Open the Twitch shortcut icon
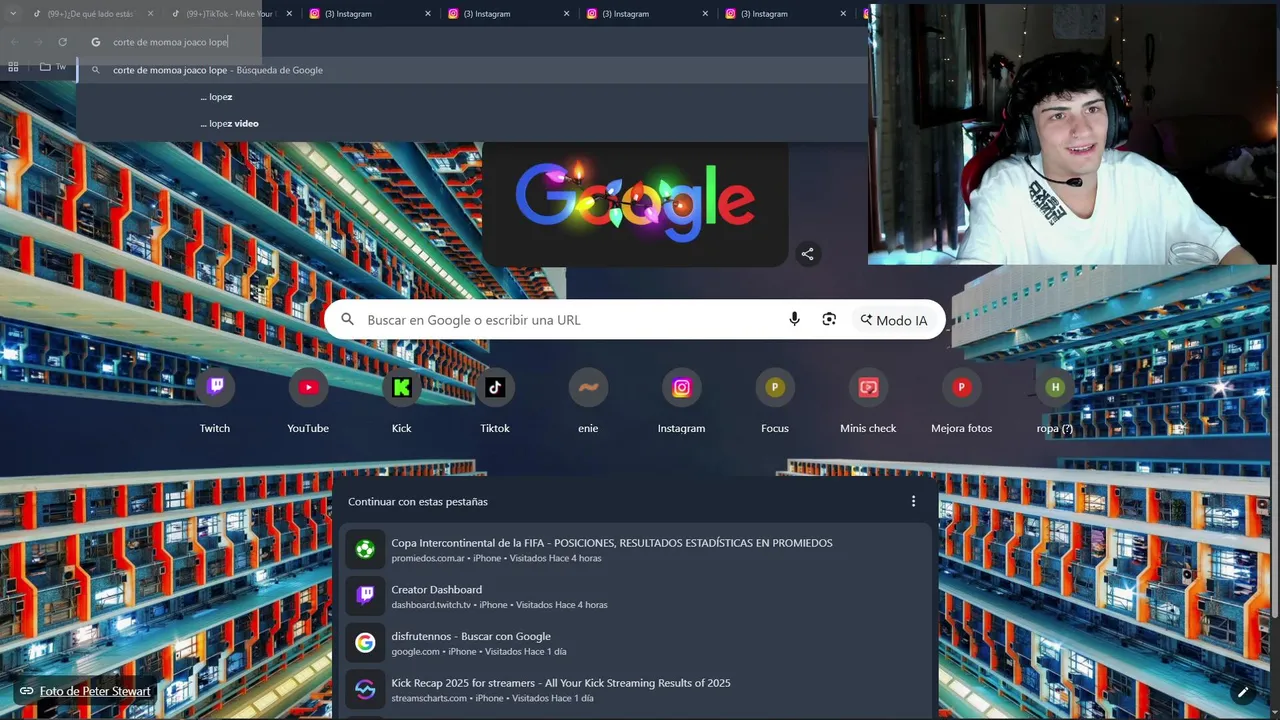This screenshot has height=720, width=1280. coord(215,387)
